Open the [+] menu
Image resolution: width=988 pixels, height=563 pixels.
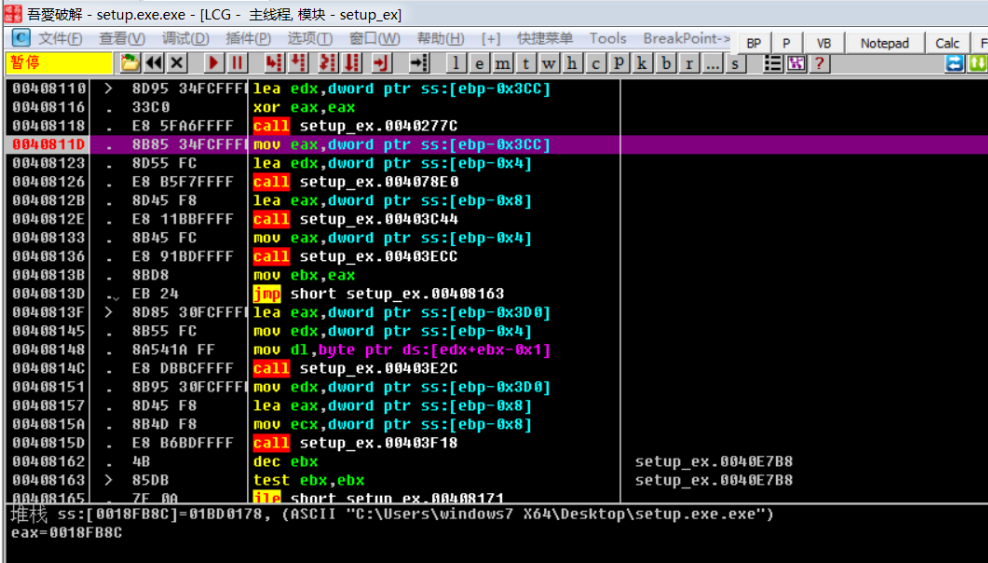point(491,38)
